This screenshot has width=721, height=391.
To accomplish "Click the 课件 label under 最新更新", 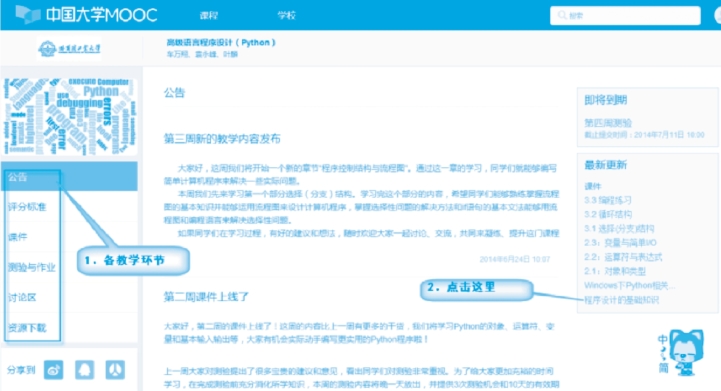I will (x=593, y=186).
